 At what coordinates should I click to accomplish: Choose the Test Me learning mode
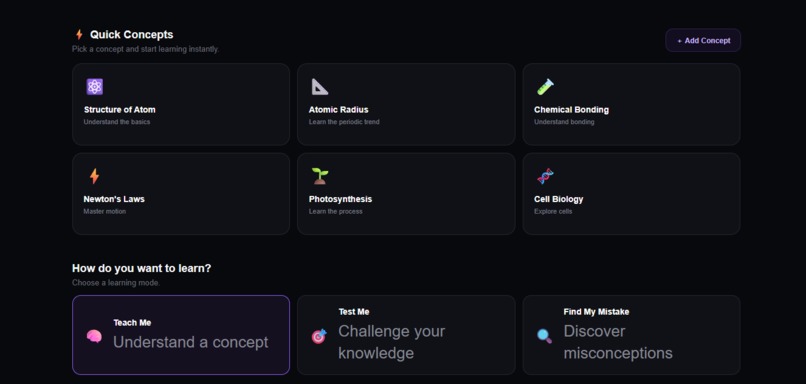[x=406, y=335]
